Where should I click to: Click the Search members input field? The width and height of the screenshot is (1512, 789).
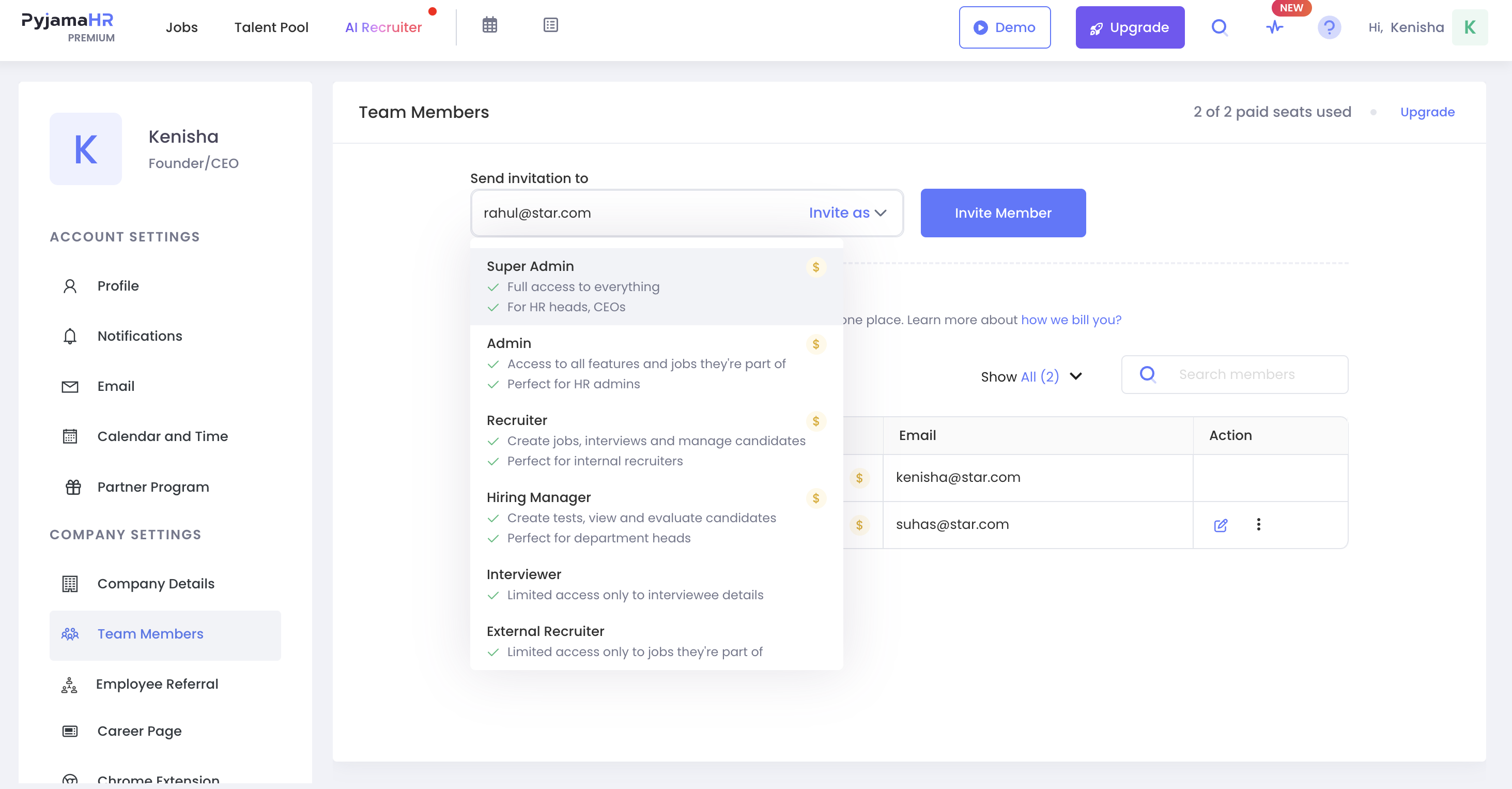click(x=1235, y=374)
